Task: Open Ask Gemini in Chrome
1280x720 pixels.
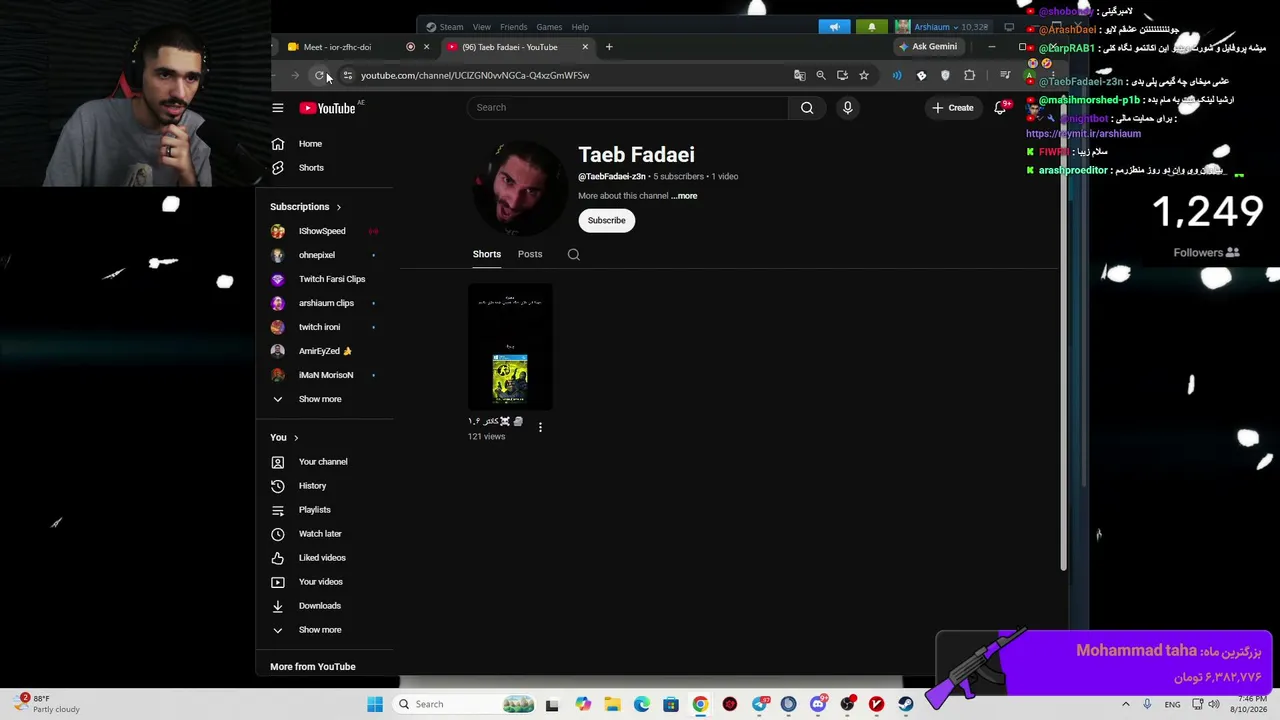Action: click(x=928, y=47)
